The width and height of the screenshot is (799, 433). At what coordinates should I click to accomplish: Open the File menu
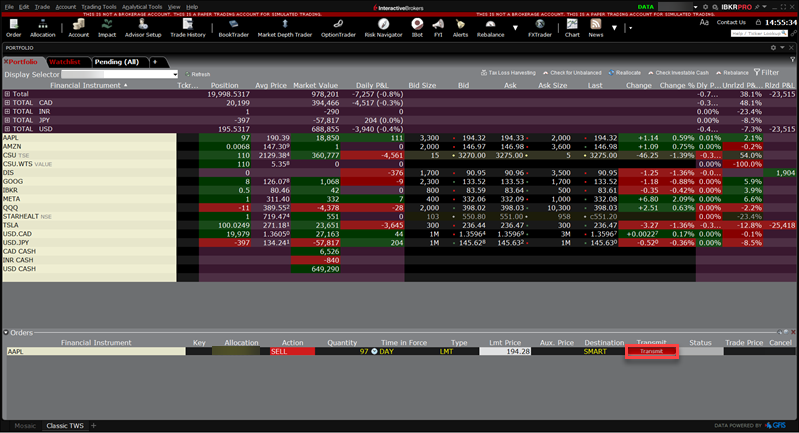[x=9, y=7]
